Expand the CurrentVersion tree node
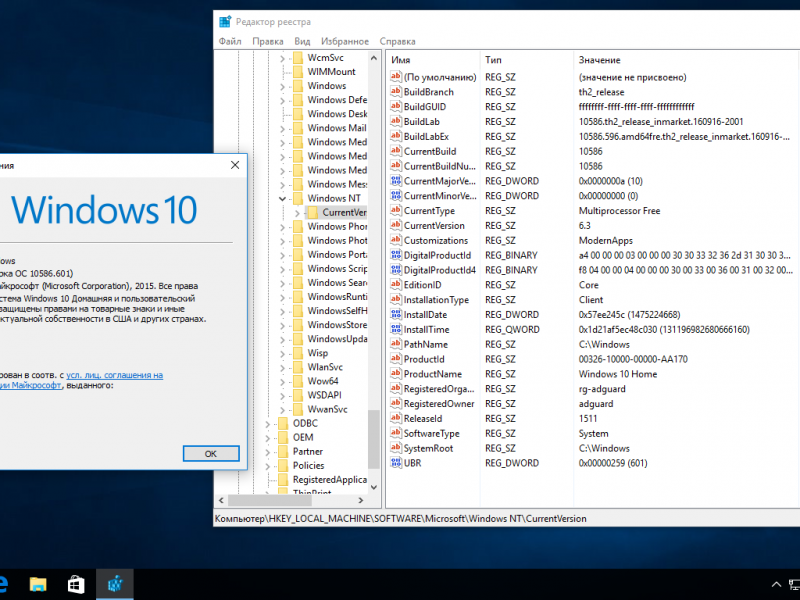This screenshot has height=600, width=800. tap(297, 213)
